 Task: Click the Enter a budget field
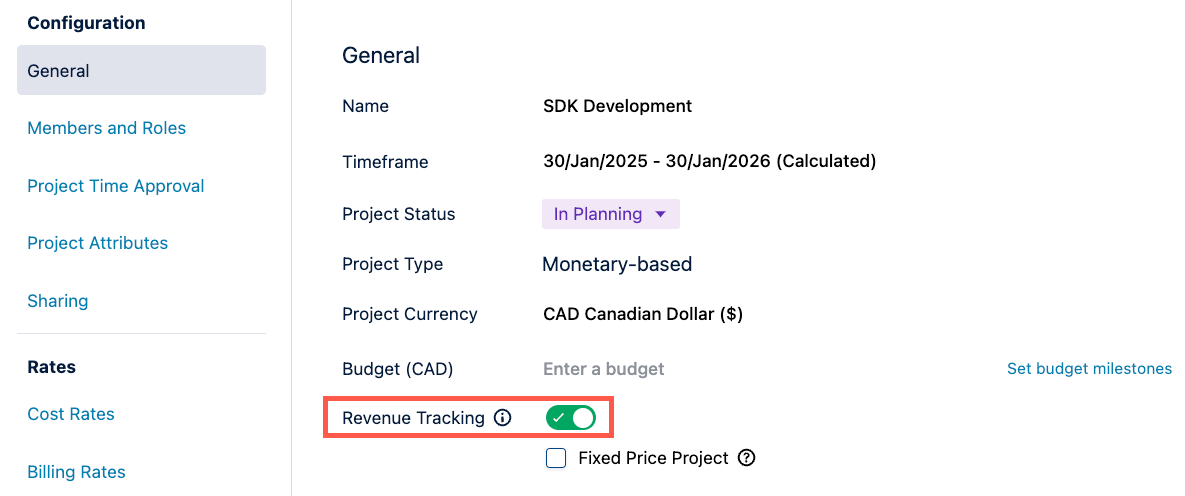pyautogui.click(x=604, y=369)
